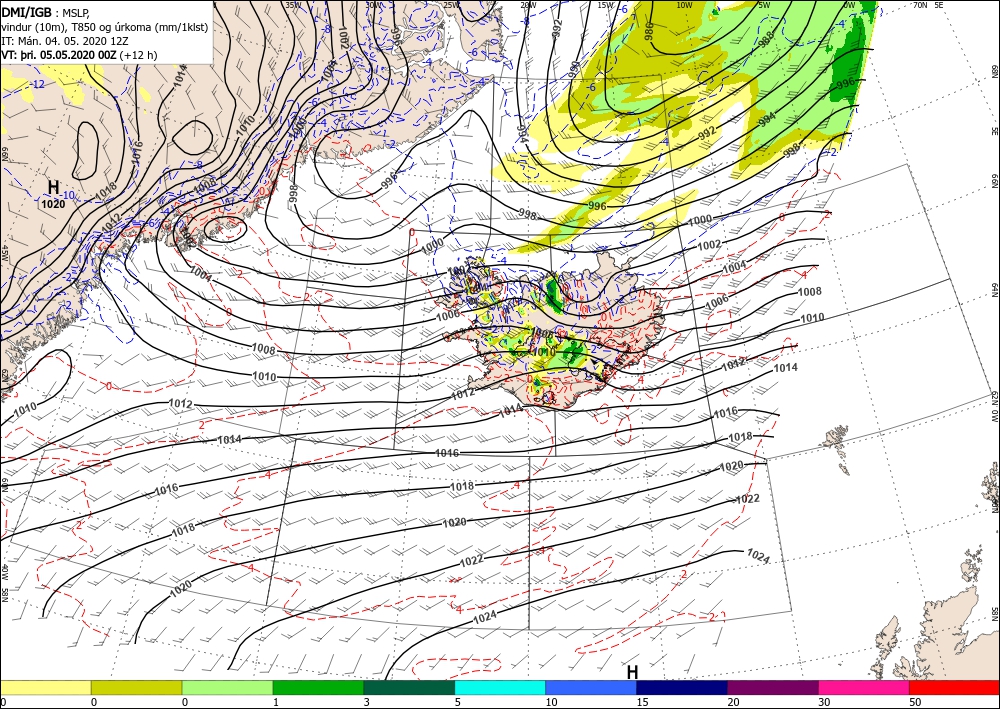Viewport: 1000px width, 709px height.
Task: Select the dark teal-green legend band
Action: click(409, 687)
